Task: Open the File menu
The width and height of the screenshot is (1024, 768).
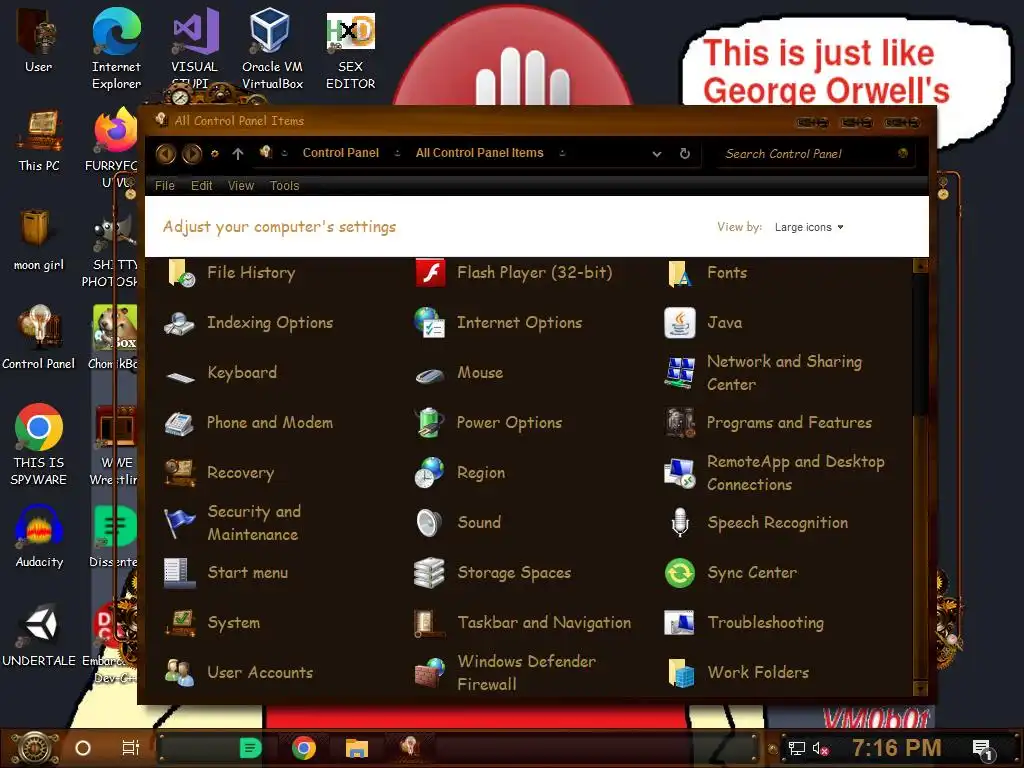Action: pos(165,186)
